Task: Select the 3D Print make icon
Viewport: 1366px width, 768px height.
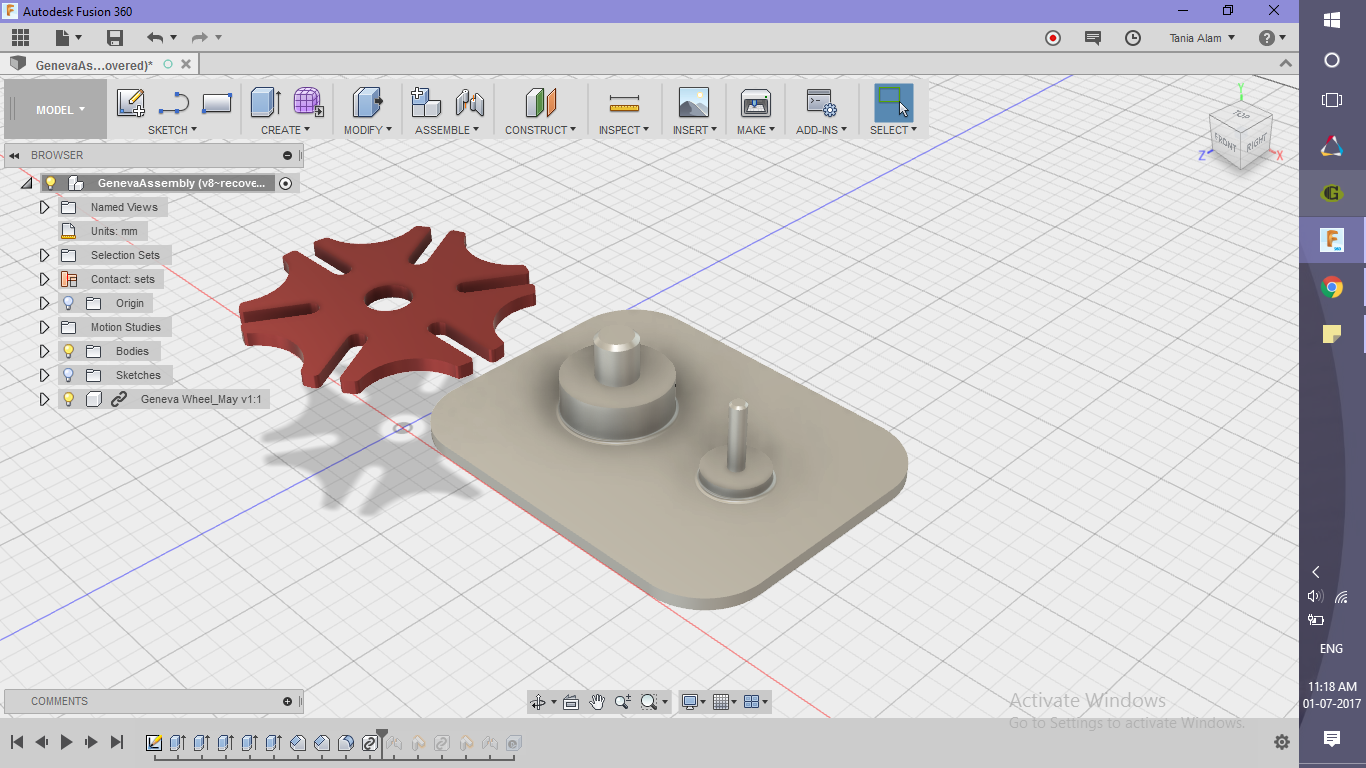Action: click(755, 103)
